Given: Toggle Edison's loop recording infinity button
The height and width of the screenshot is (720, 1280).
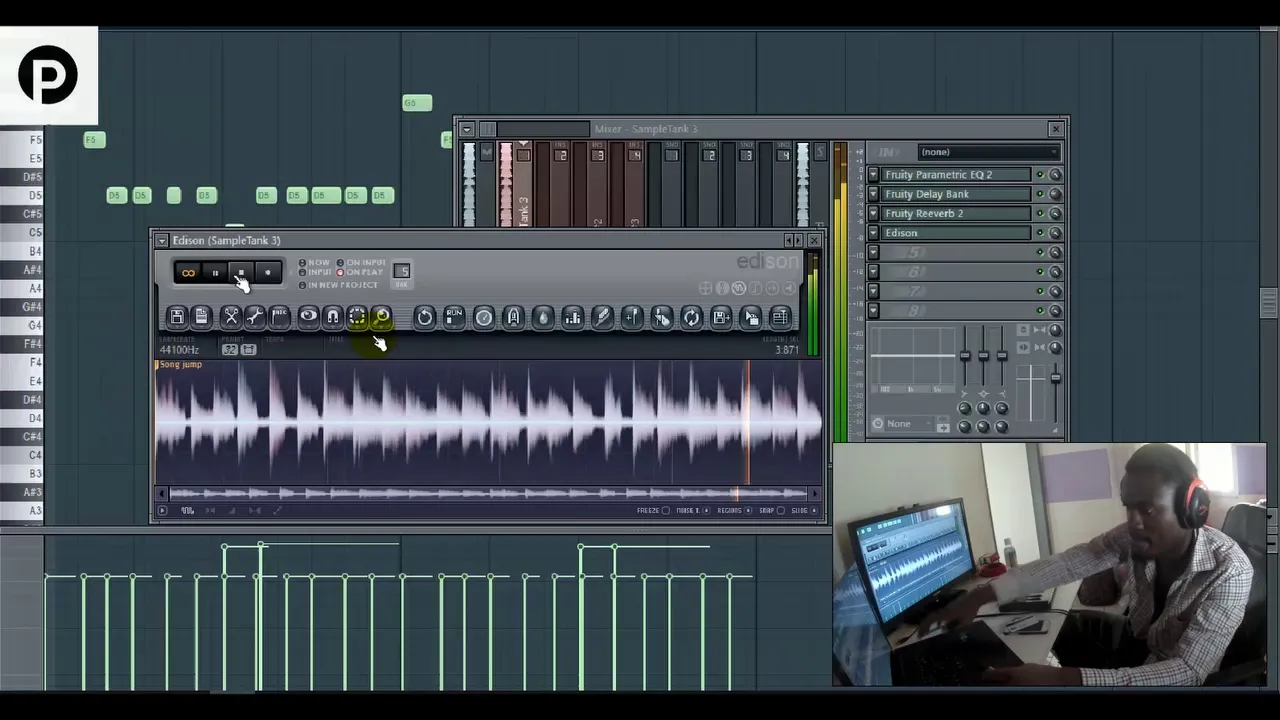Looking at the screenshot, I should (x=187, y=272).
